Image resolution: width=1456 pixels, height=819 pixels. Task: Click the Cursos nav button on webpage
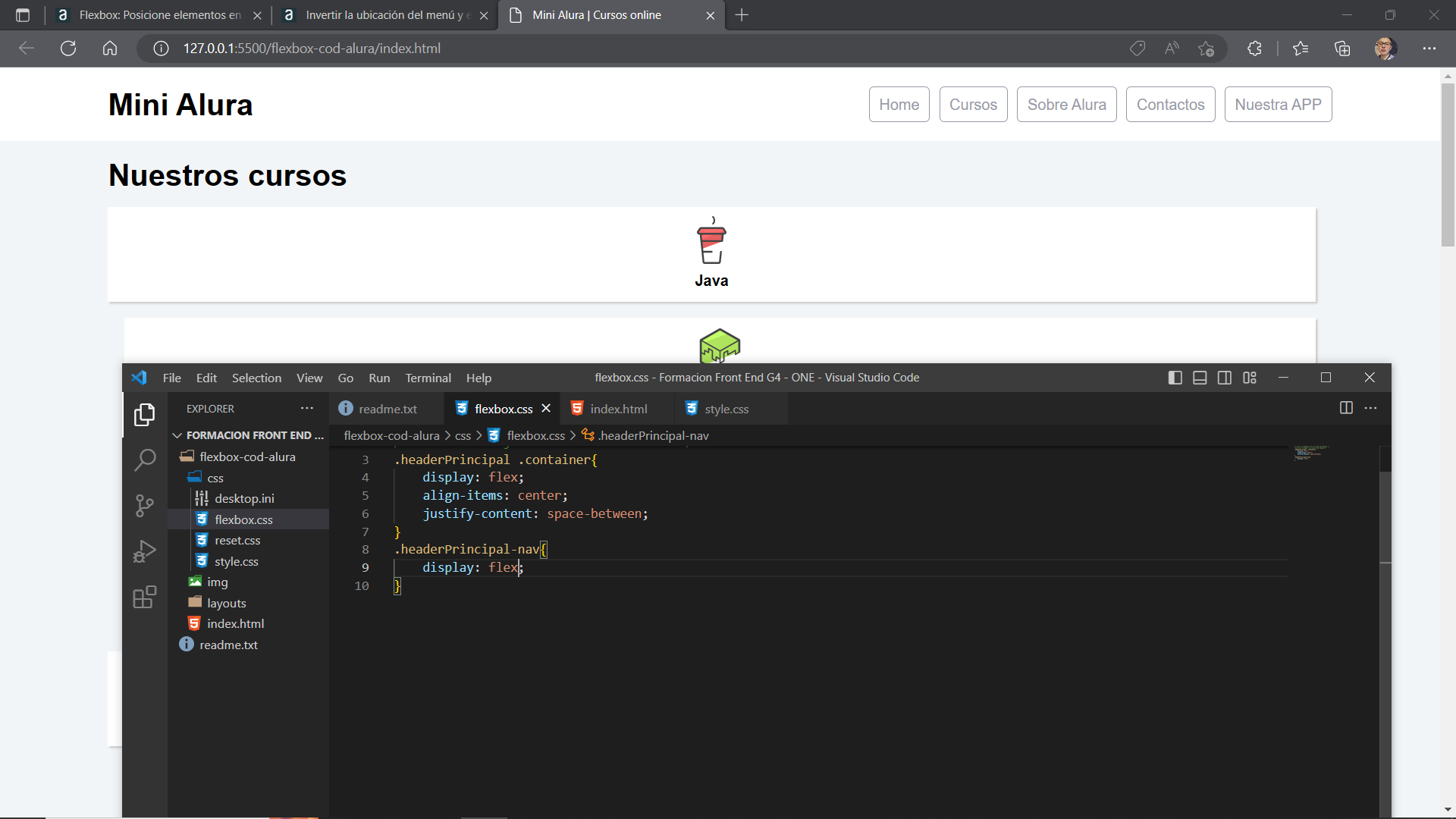pyautogui.click(x=973, y=105)
